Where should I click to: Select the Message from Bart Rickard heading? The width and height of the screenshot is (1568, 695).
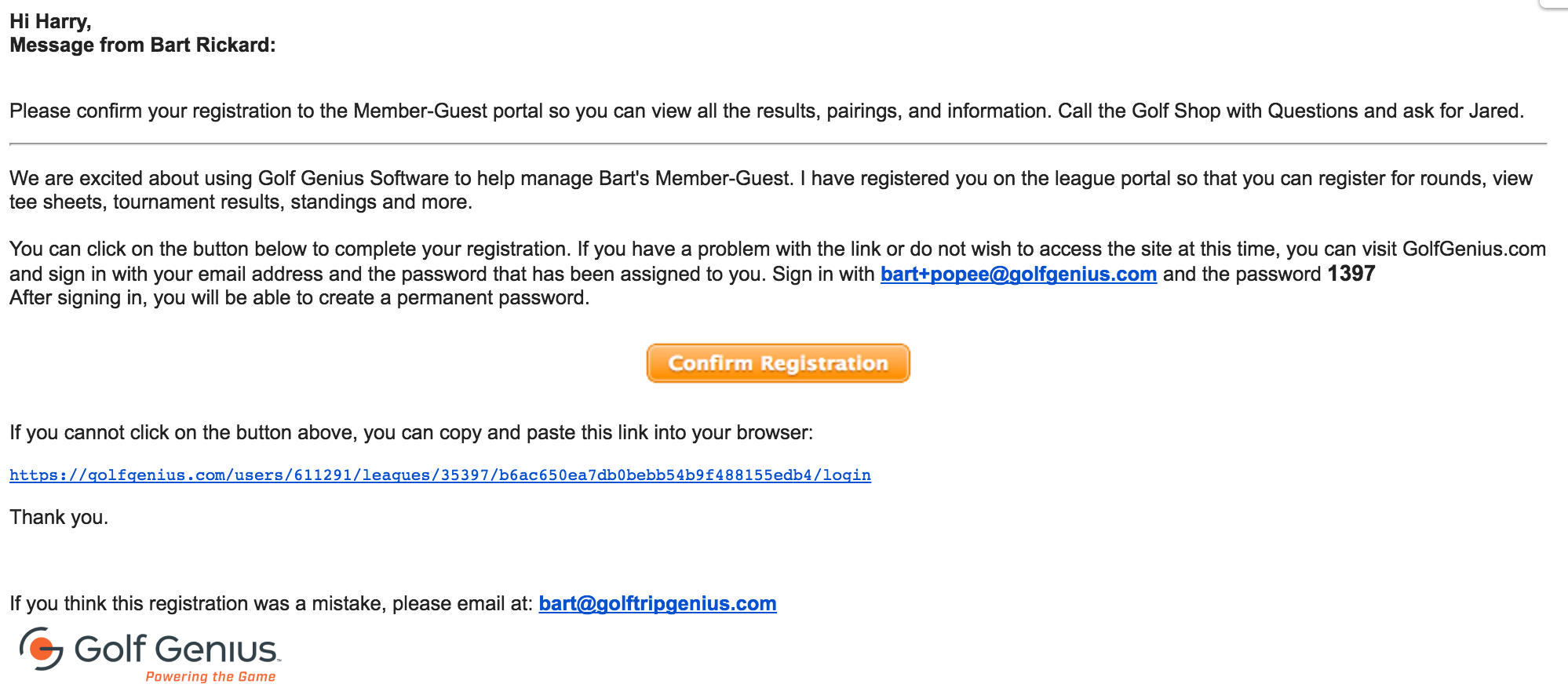tap(143, 45)
